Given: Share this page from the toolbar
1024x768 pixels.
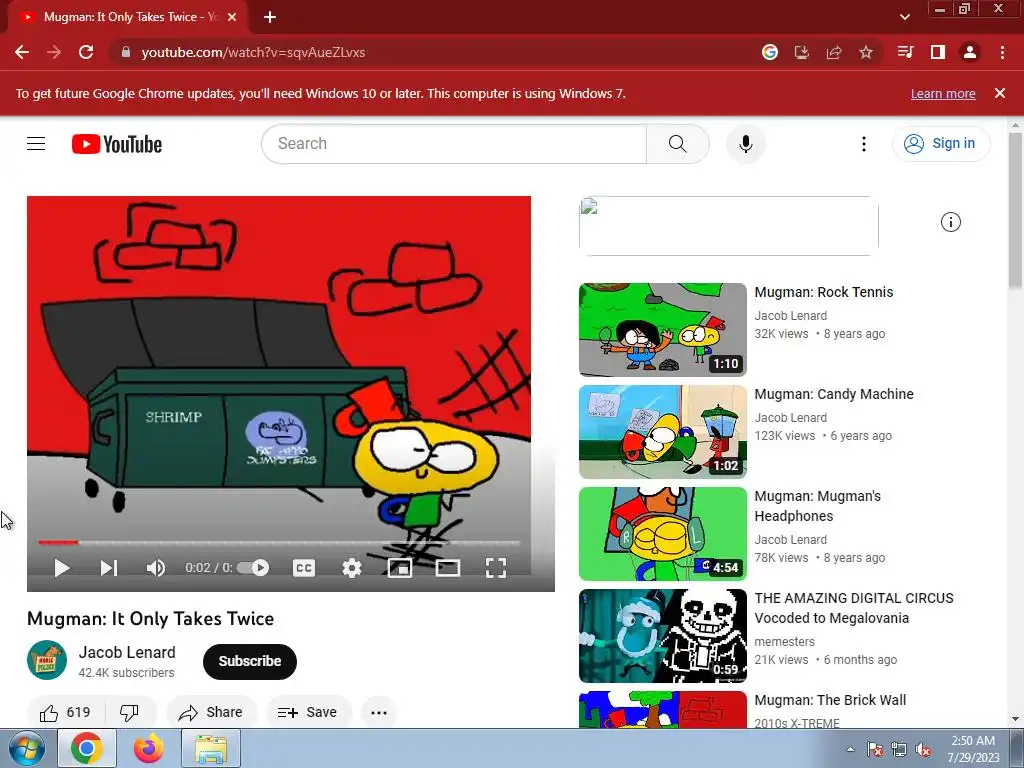Looking at the screenshot, I should tap(834, 52).
